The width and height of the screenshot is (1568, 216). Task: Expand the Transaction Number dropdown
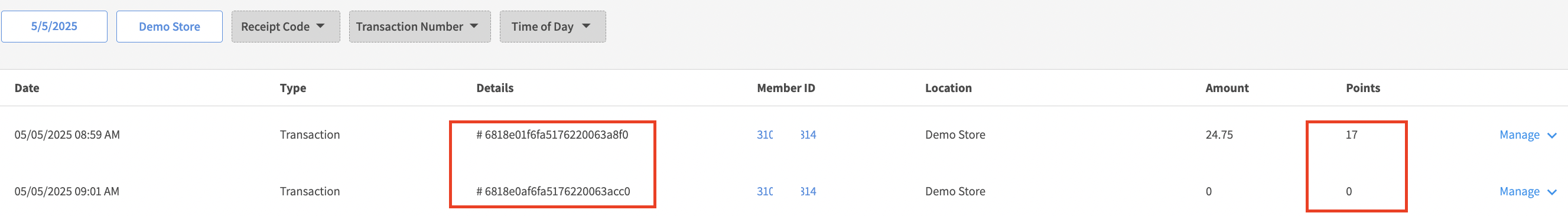tap(419, 27)
